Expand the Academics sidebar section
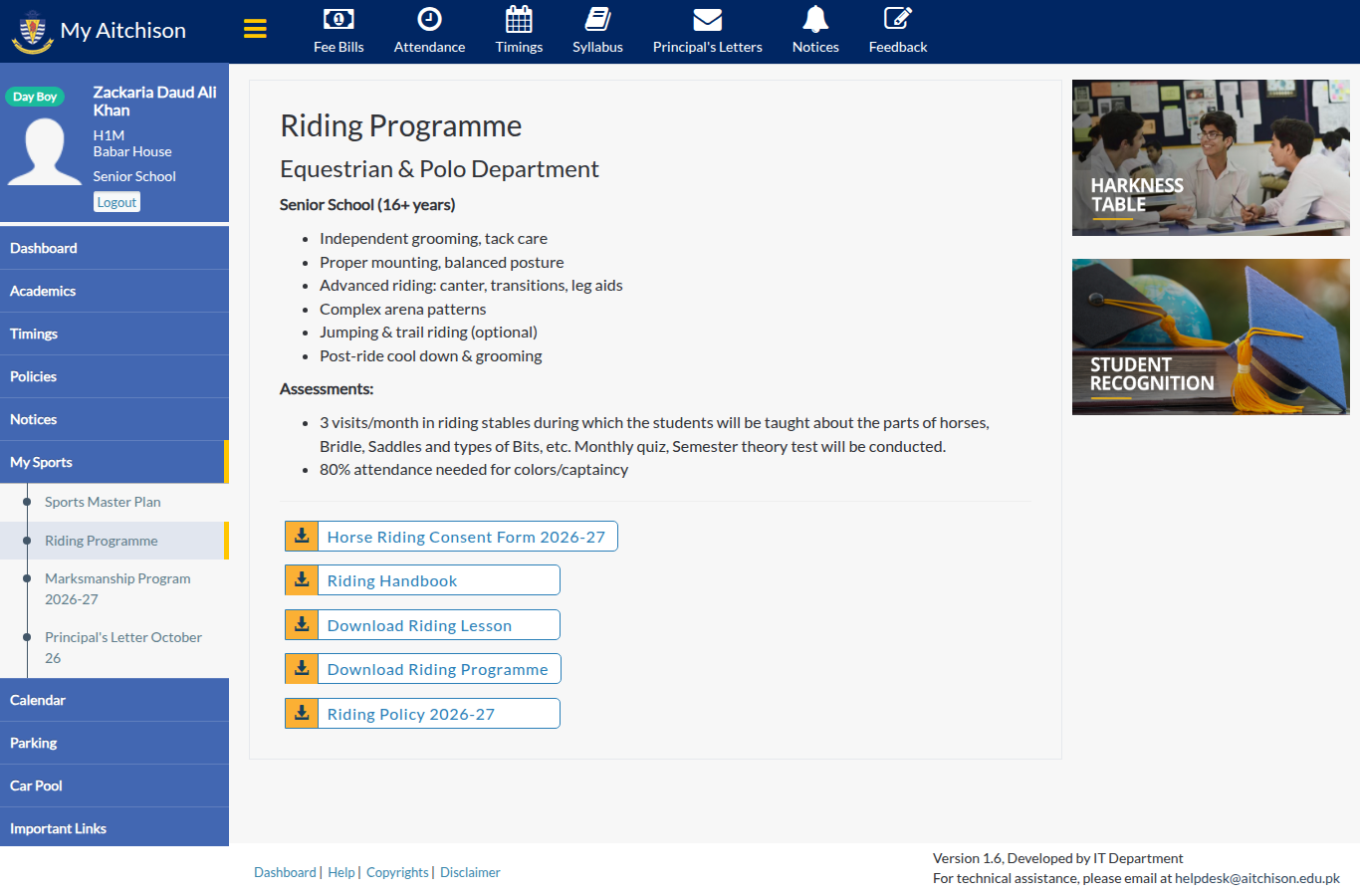The height and width of the screenshot is (896, 1360). pos(114,291)
